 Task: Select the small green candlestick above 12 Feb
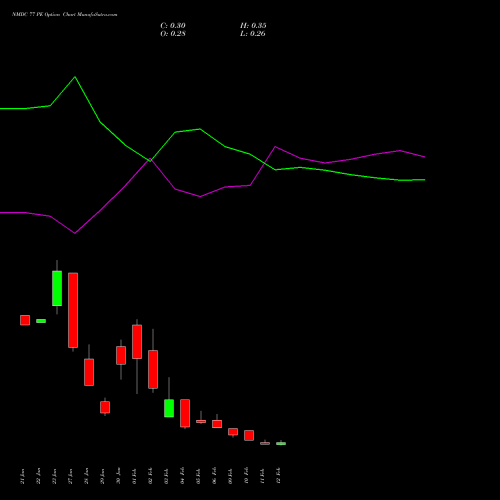tap(281, 443)
